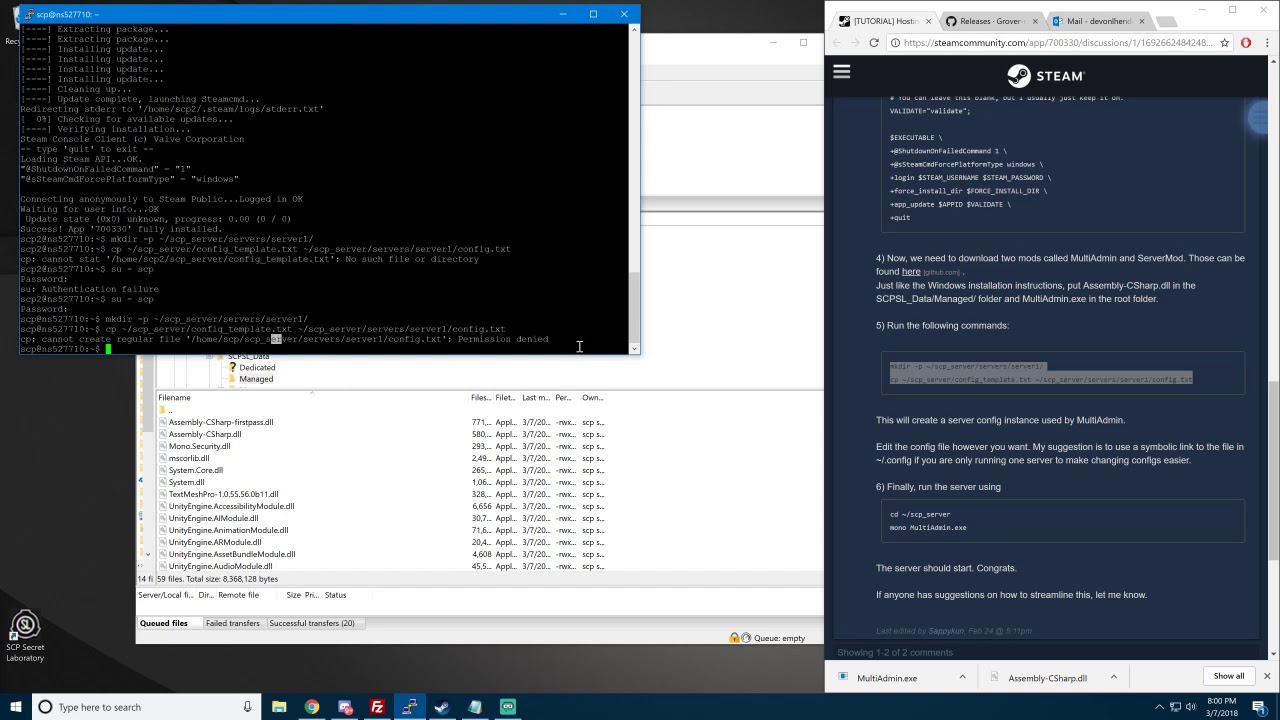Reload the Steam Community page
This screenshot has height=720, width=1280.
(873, 43)
